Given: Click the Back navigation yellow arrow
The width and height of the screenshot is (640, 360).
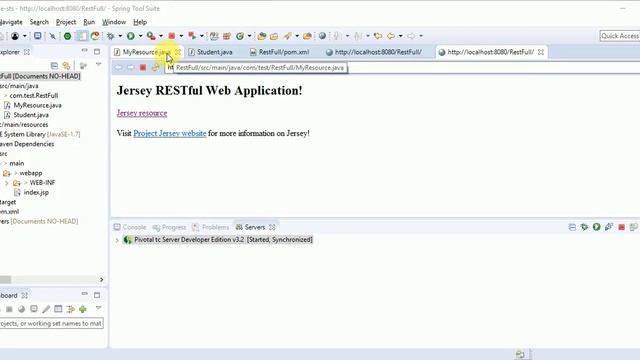Looking at the screenshot, I should pos(391,36).
